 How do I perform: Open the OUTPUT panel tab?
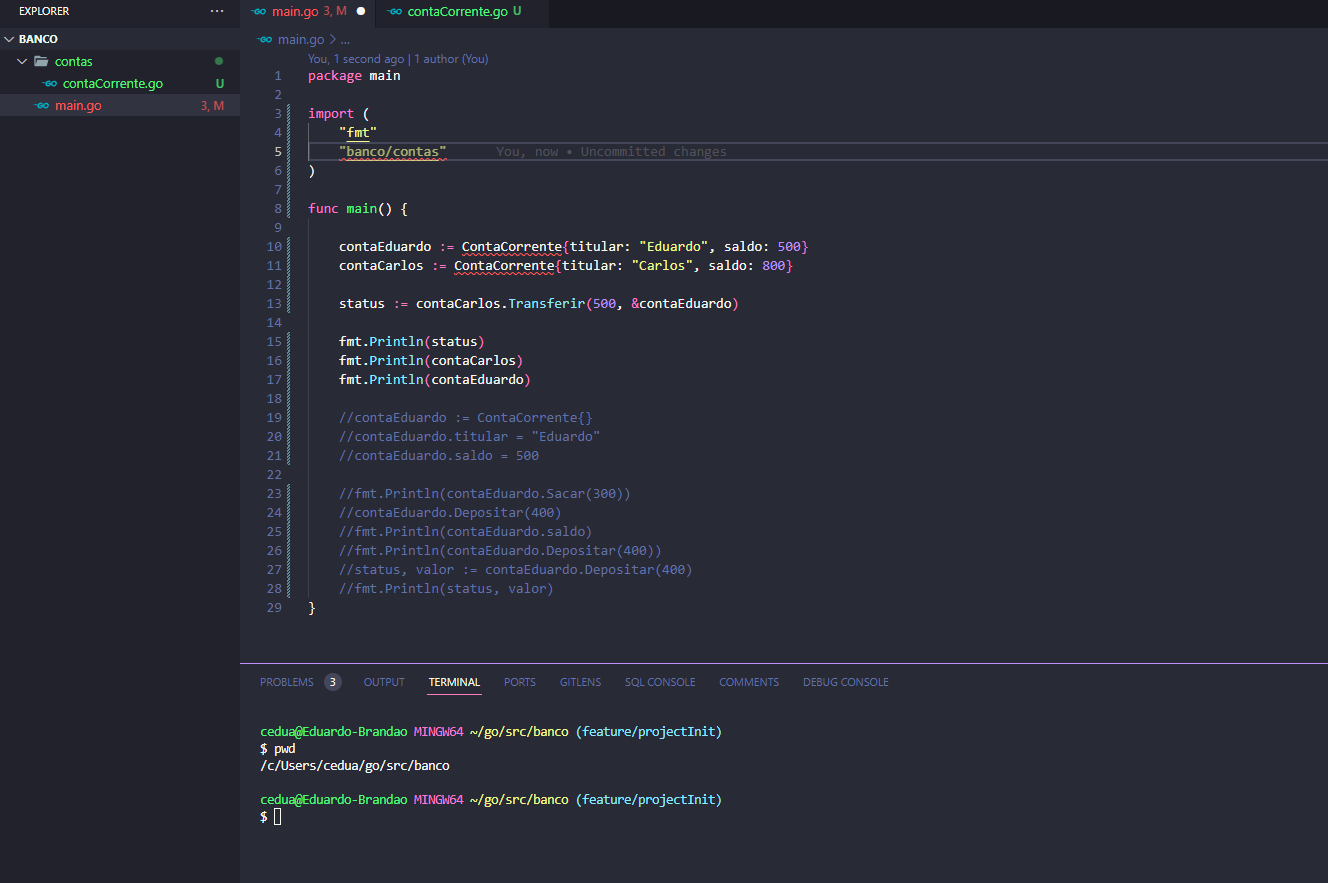click(384, 682)
